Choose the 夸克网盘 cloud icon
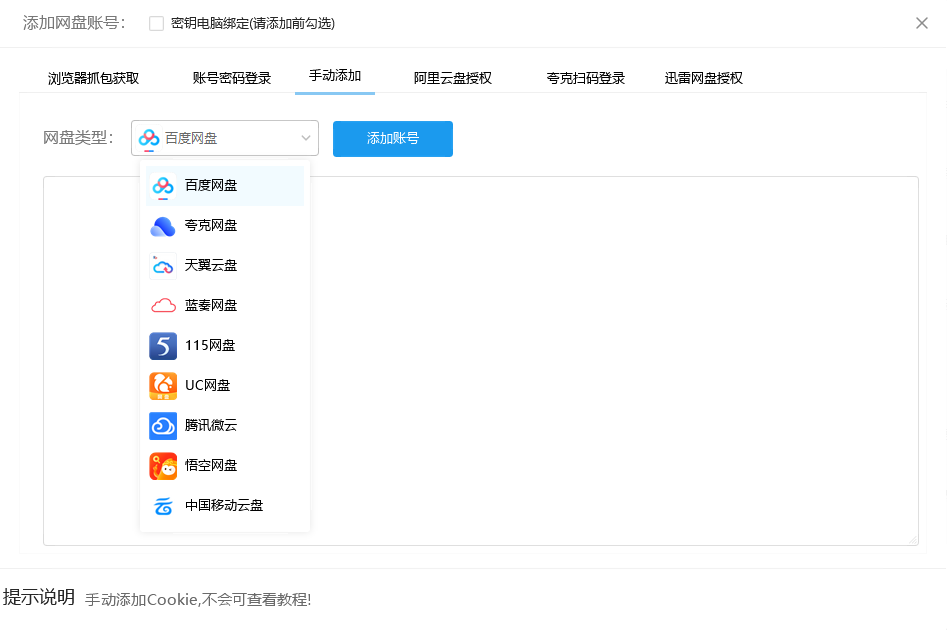The height and width of the screenshot is (630, 947). 162,225
